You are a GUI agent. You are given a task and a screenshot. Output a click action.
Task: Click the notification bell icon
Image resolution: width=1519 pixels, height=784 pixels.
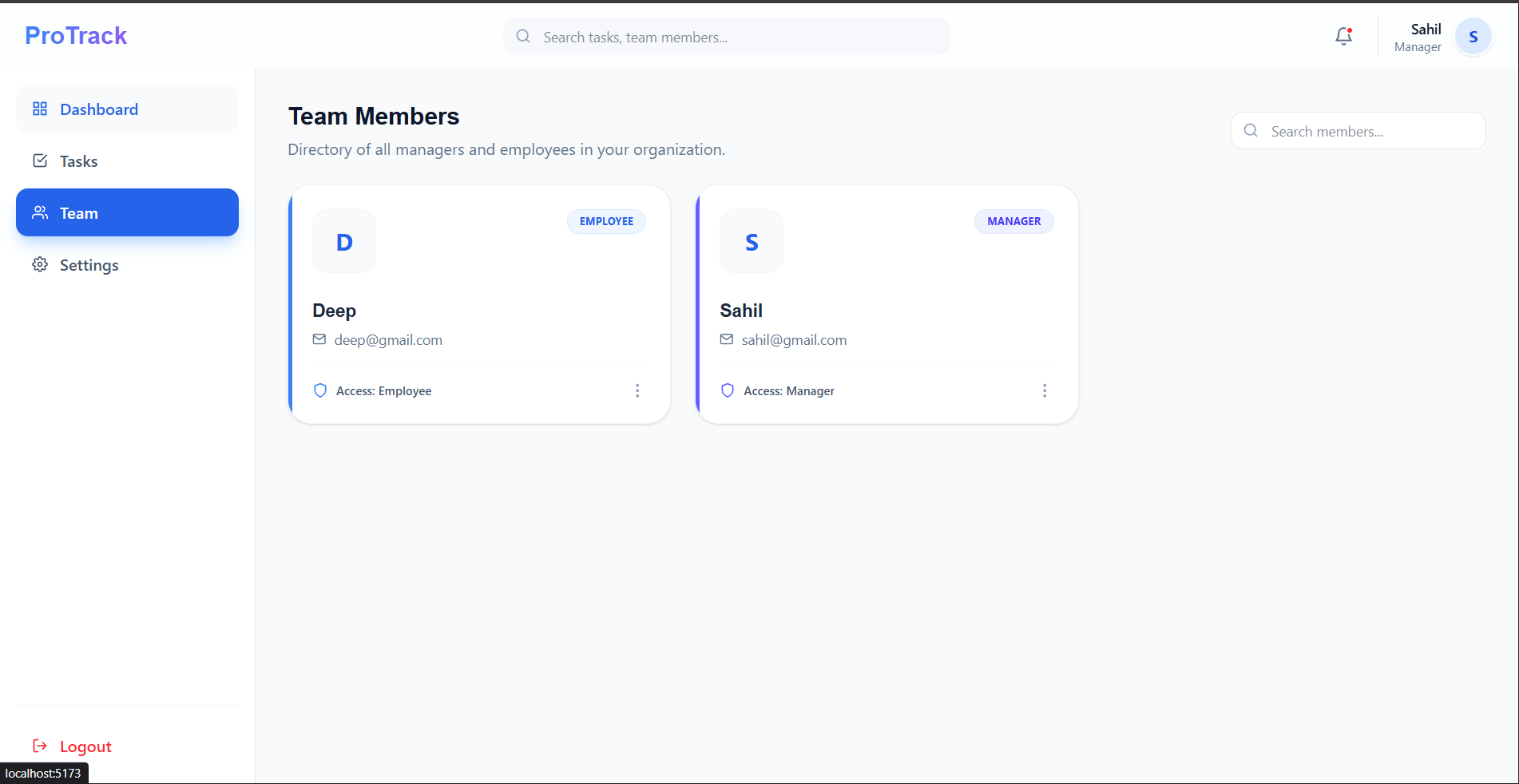(x=1343, y=37)
